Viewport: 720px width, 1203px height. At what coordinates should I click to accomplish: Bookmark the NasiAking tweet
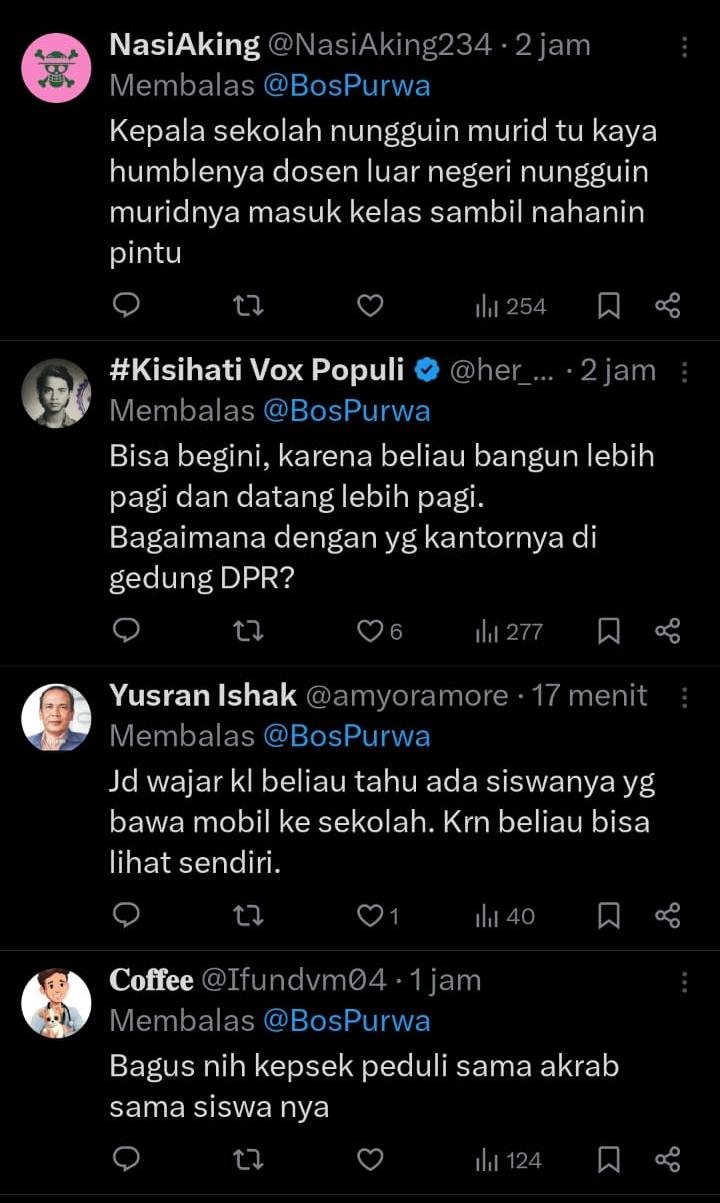point(608,306)
